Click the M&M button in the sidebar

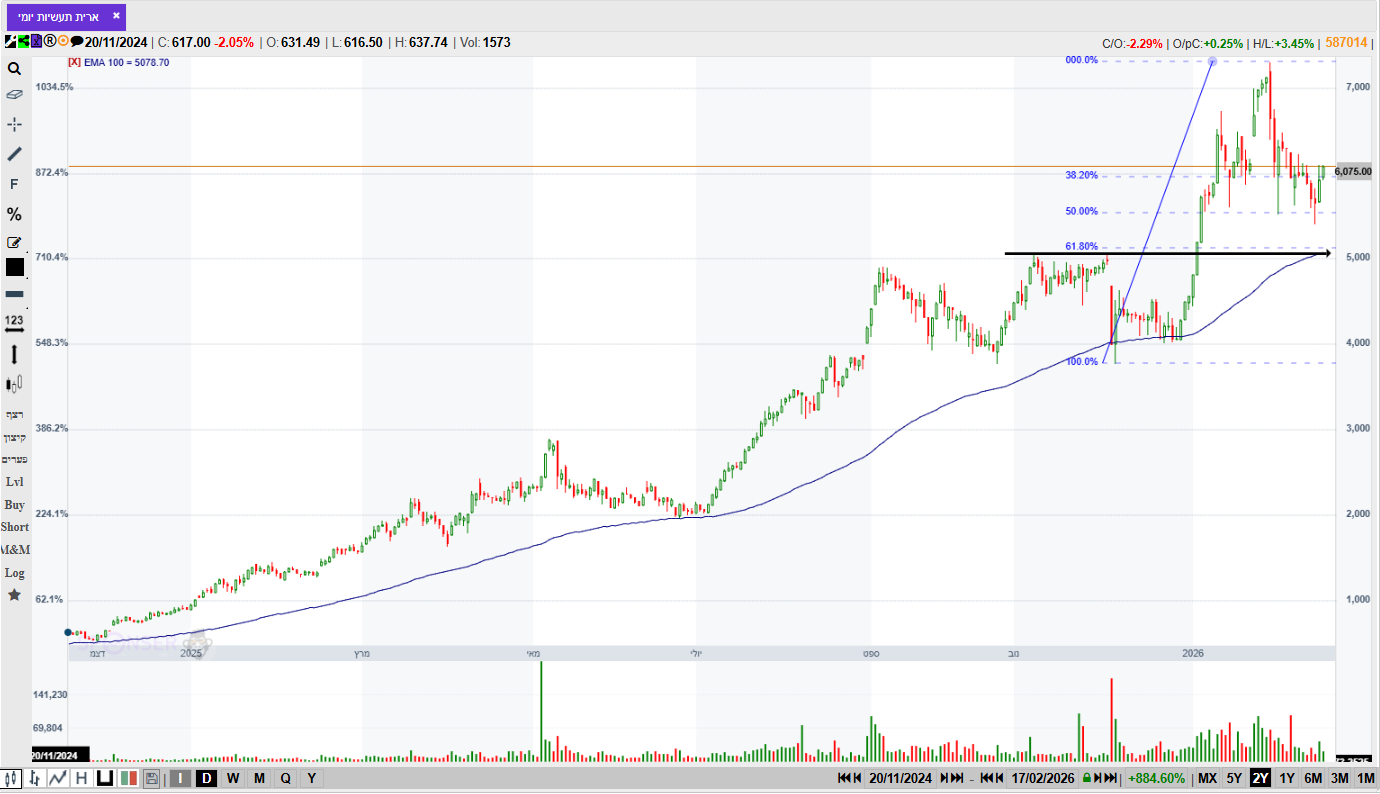[x=15, y=550]
